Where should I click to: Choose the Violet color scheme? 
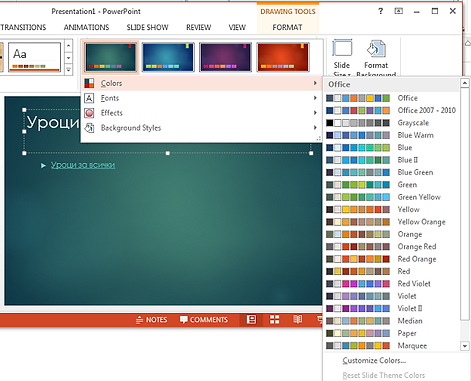(392, 296)
